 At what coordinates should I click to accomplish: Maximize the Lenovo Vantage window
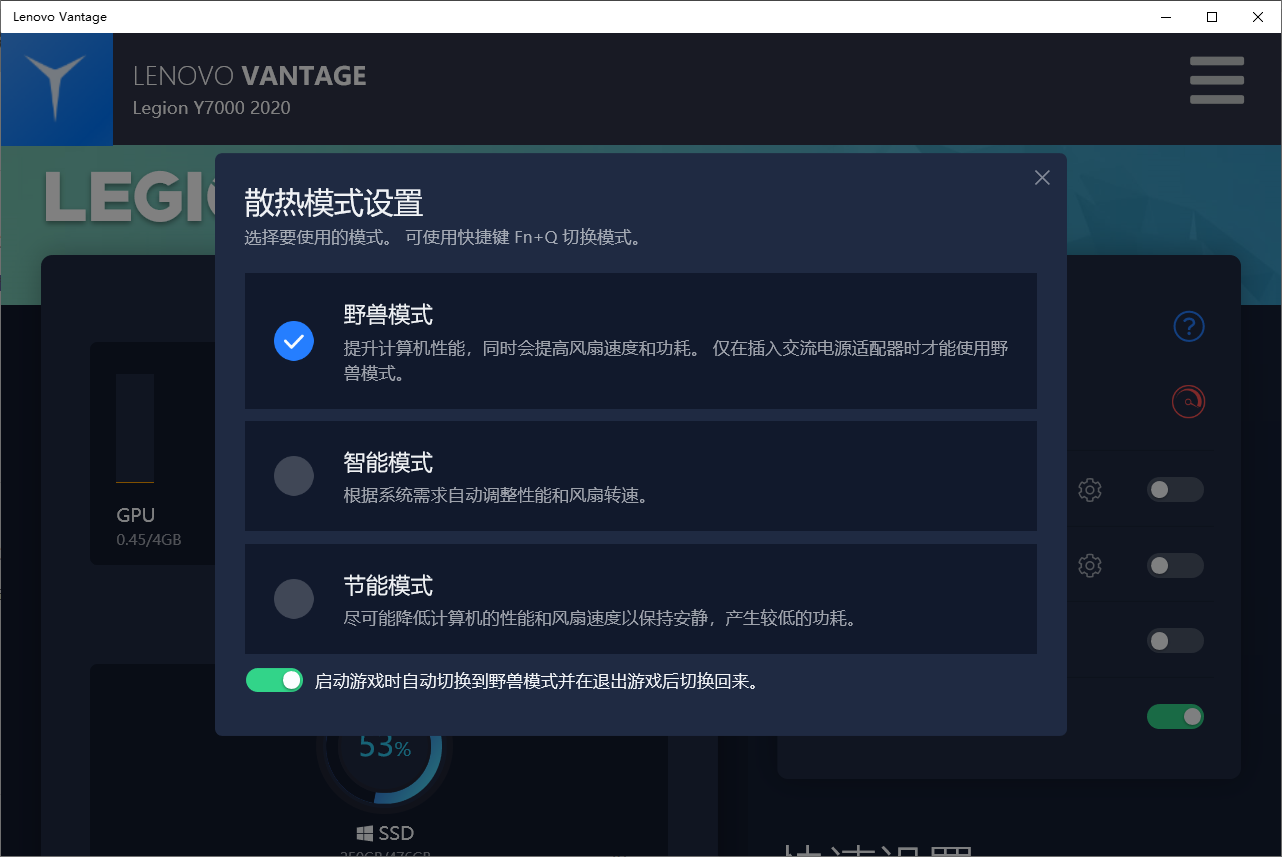[1212, 17]
